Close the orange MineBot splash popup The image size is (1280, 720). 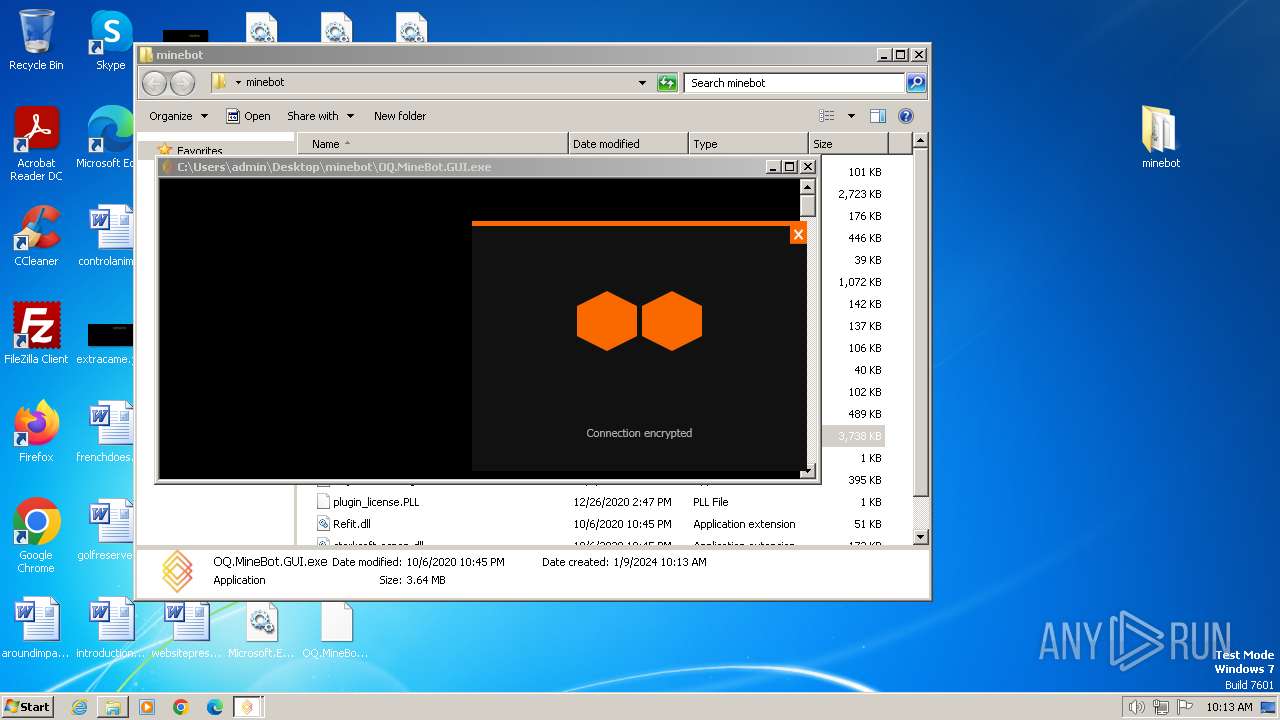pyautogui.click(x=798, y=234)
